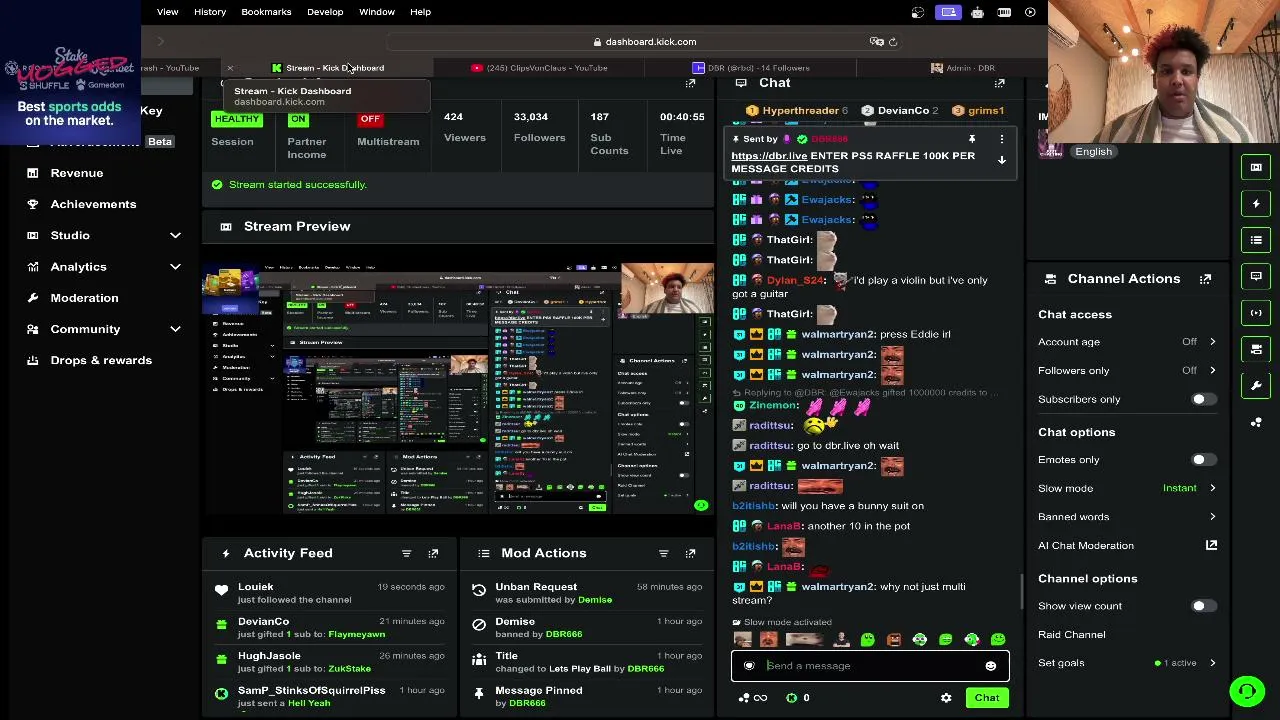This screenshot has height=720, width=1280.
Task: Go to the Moderation page
Action: click(x=84, y=298)
